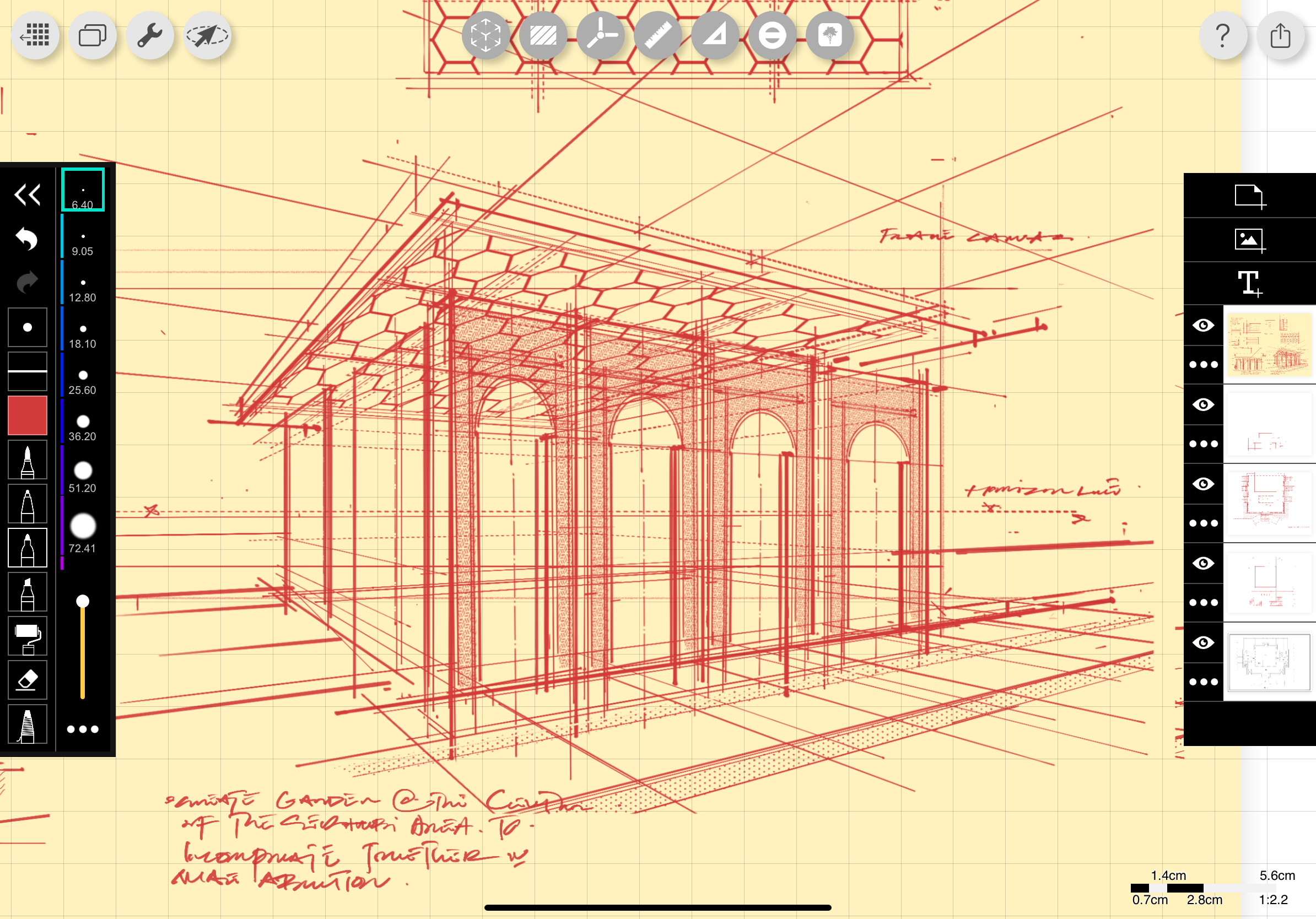
Task: Redo the last undone stroke
Action: click(x=28, y=282)
